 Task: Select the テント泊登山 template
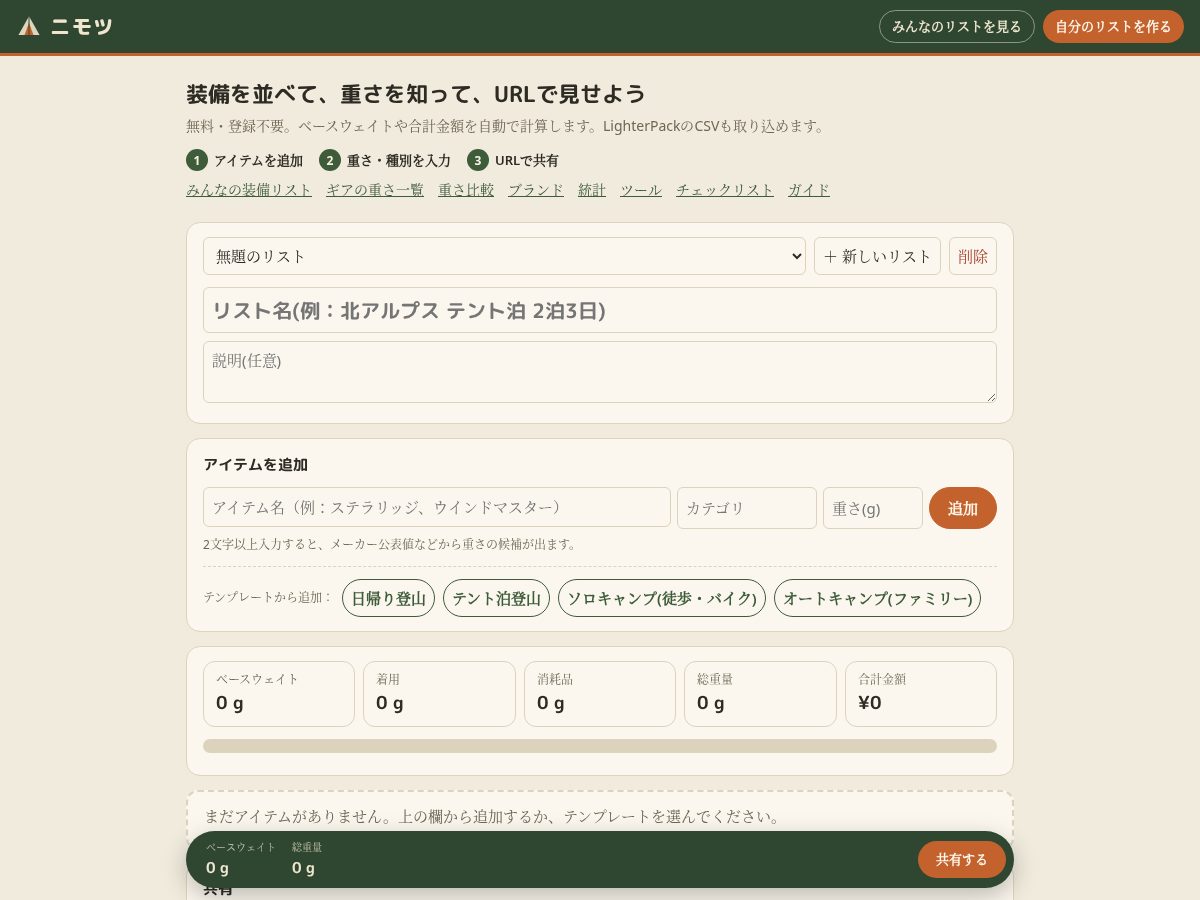coord(496,598)
